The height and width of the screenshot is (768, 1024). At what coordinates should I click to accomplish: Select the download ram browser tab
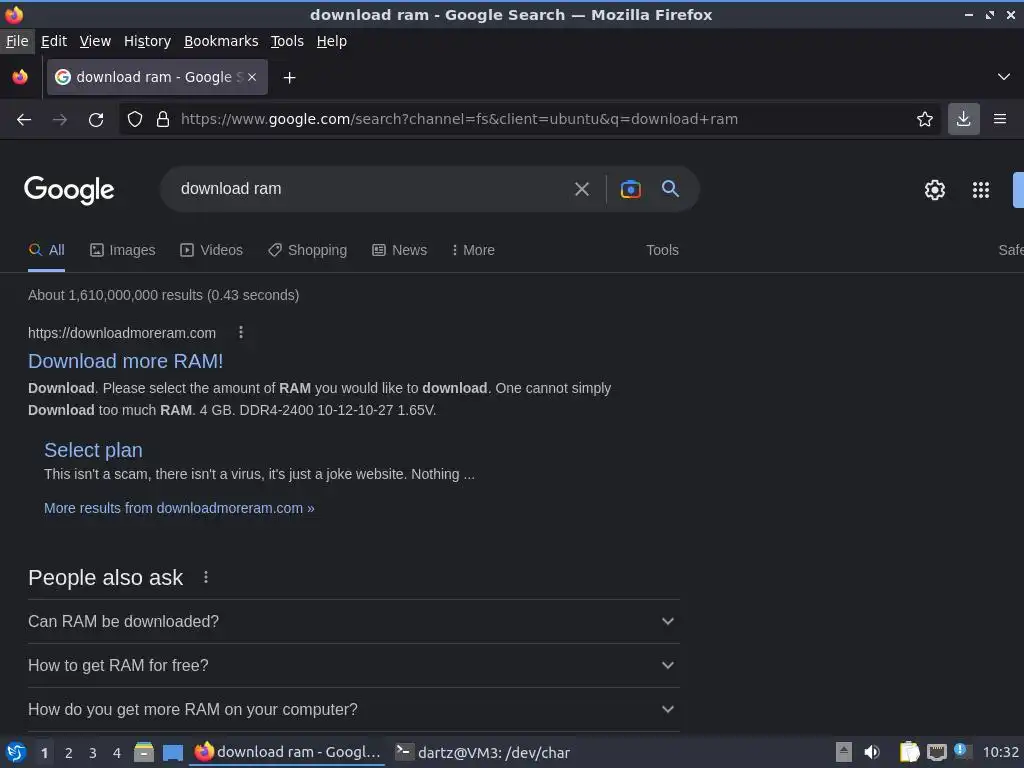155,77
